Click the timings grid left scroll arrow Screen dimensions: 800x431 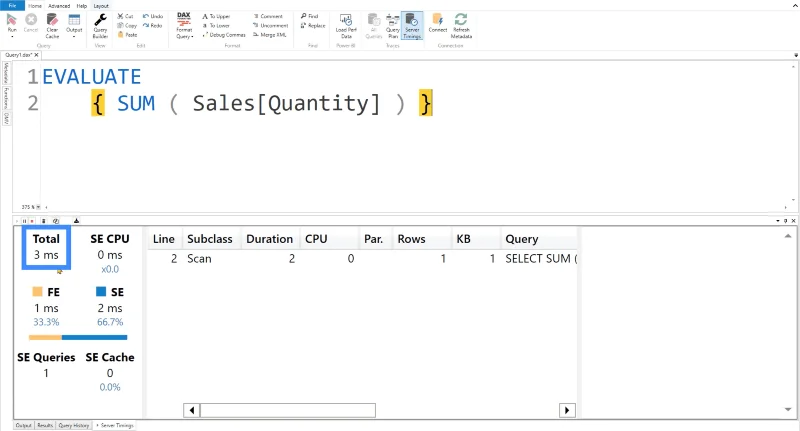tap(192, 410)
